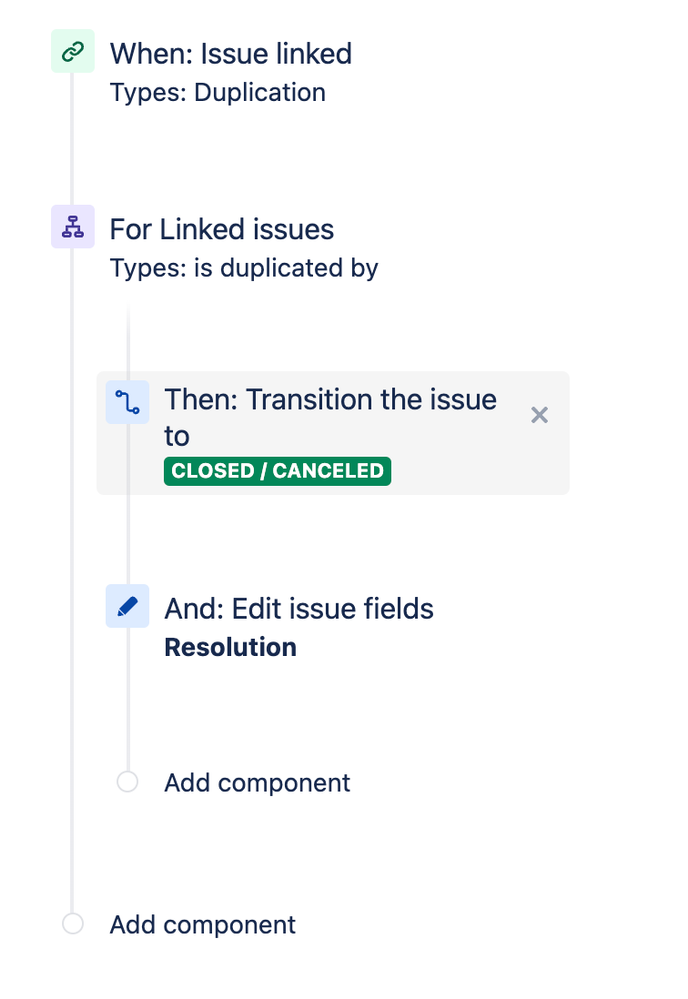
Task: Click the inner Add component circle
Action: tap(127, 782)
